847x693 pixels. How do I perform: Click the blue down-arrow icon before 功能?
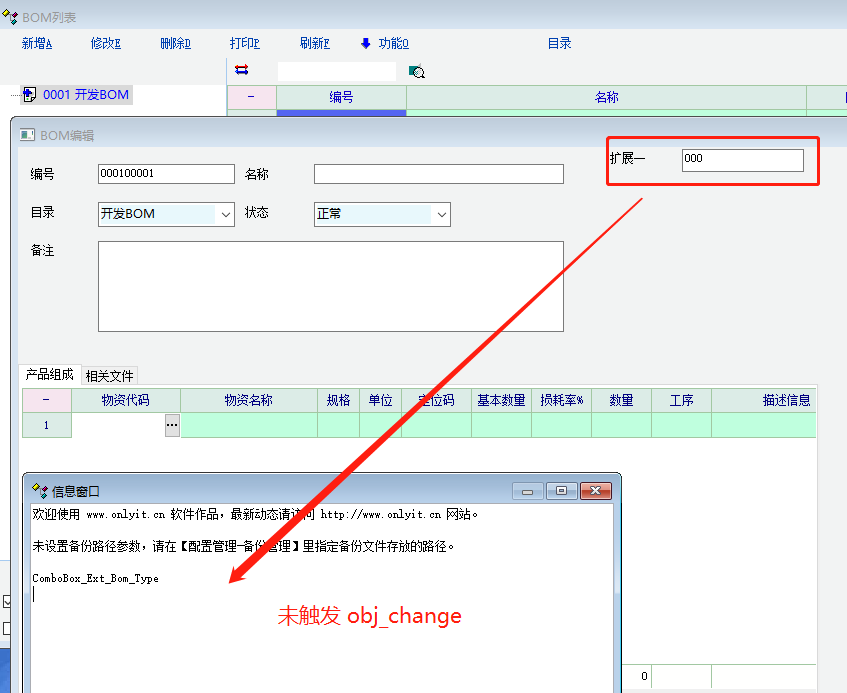pyautogui.click(x=366, y=43)
